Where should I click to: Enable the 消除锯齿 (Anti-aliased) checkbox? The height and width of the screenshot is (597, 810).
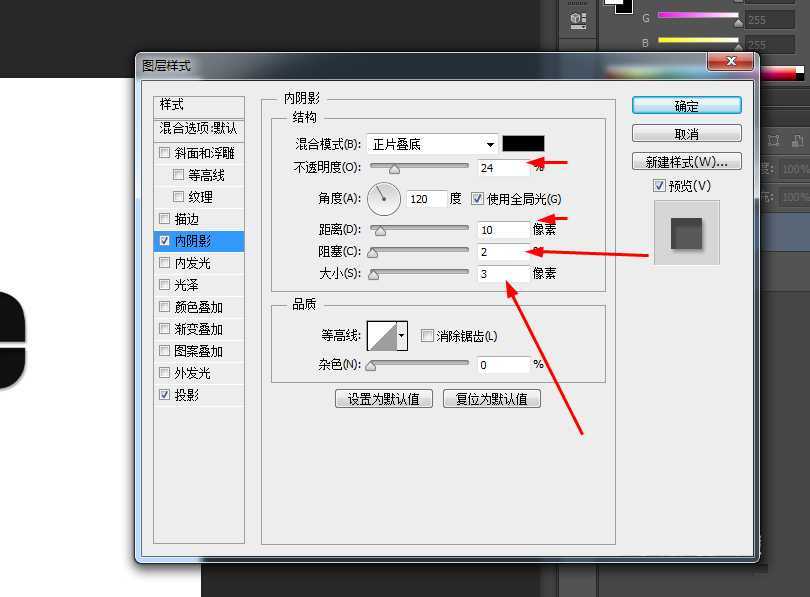pyautogui.click(x=426, y=335)
